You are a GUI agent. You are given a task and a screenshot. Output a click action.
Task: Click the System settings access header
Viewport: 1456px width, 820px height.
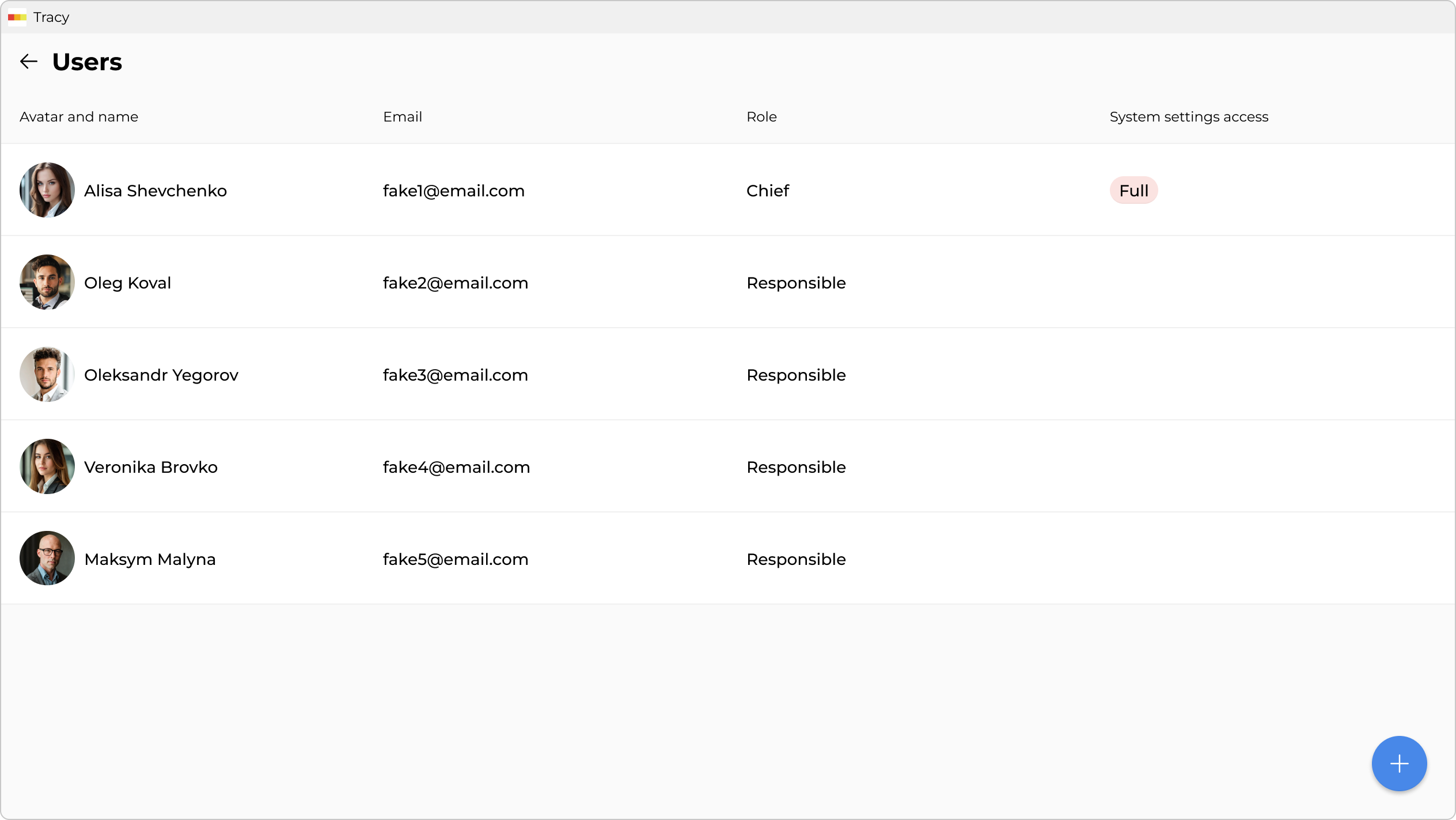[1188, 117]
